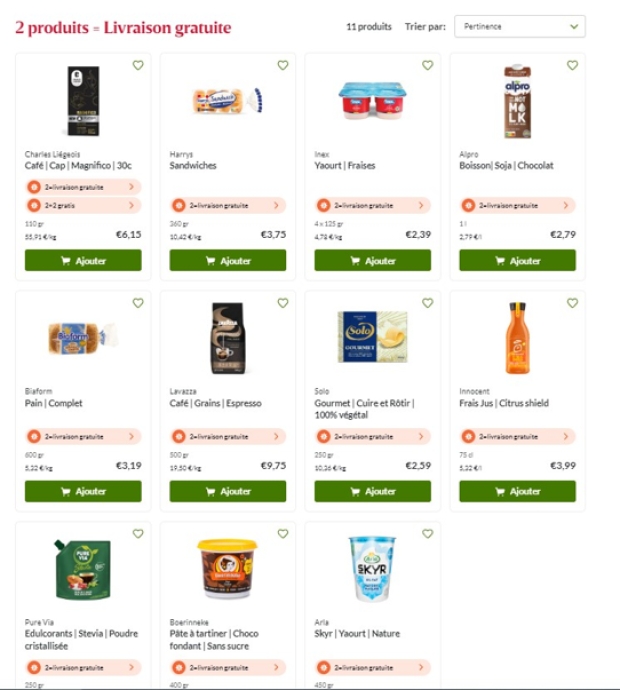Expand livraison gratuite promo on Innocent juice

[x=517, y=436]
